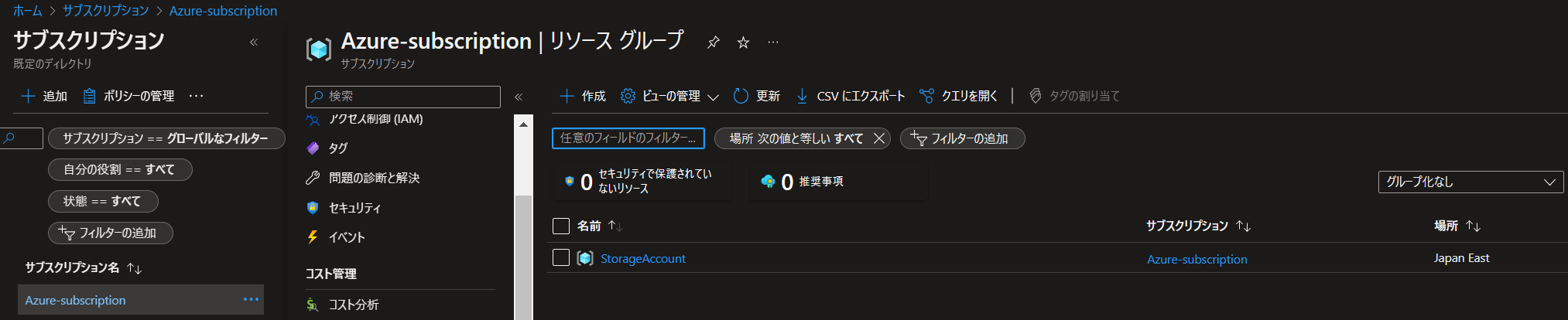Go to ホーム breadcrumb

[x=27, y=11]
